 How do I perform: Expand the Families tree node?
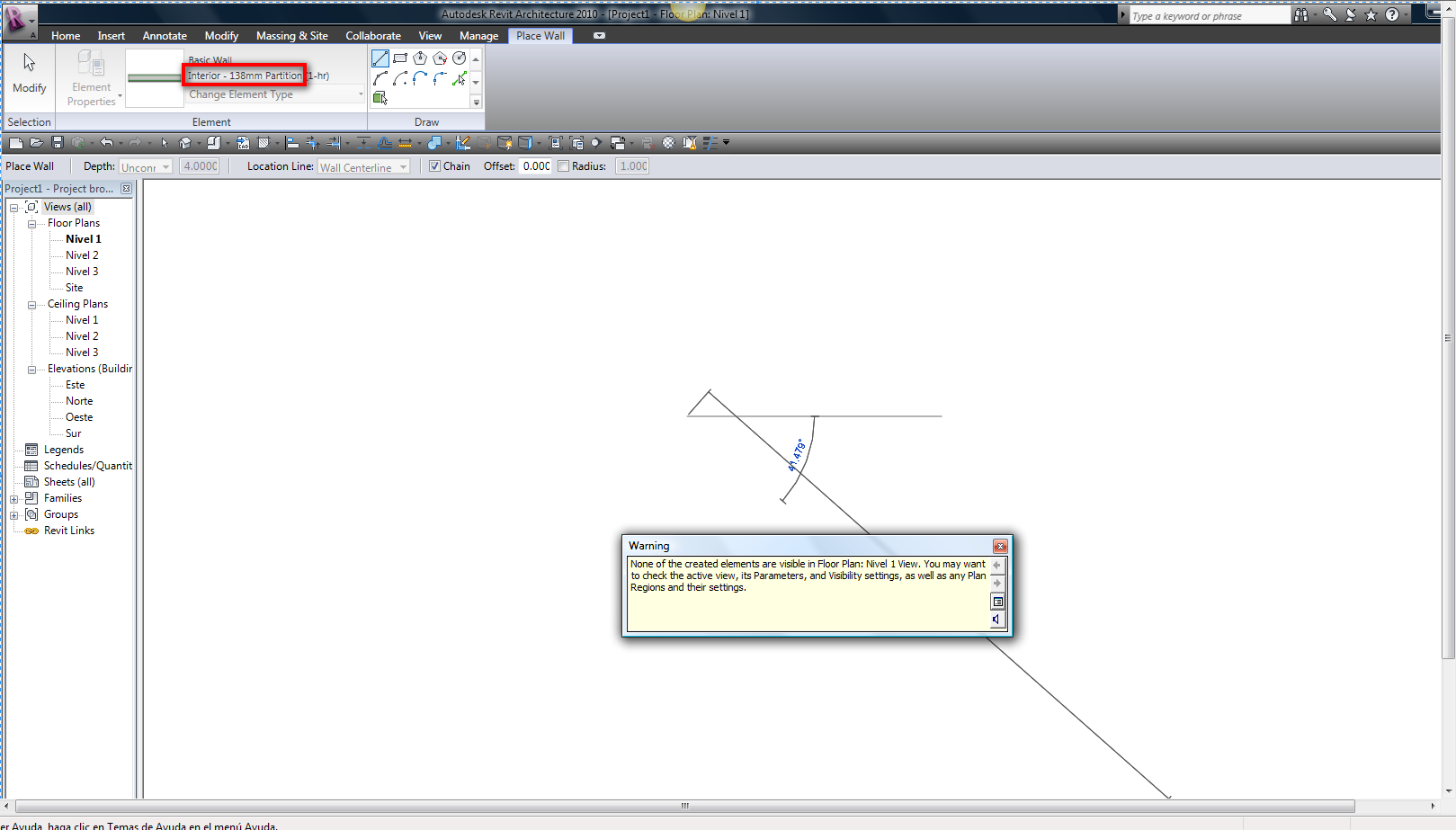(14, 499)
